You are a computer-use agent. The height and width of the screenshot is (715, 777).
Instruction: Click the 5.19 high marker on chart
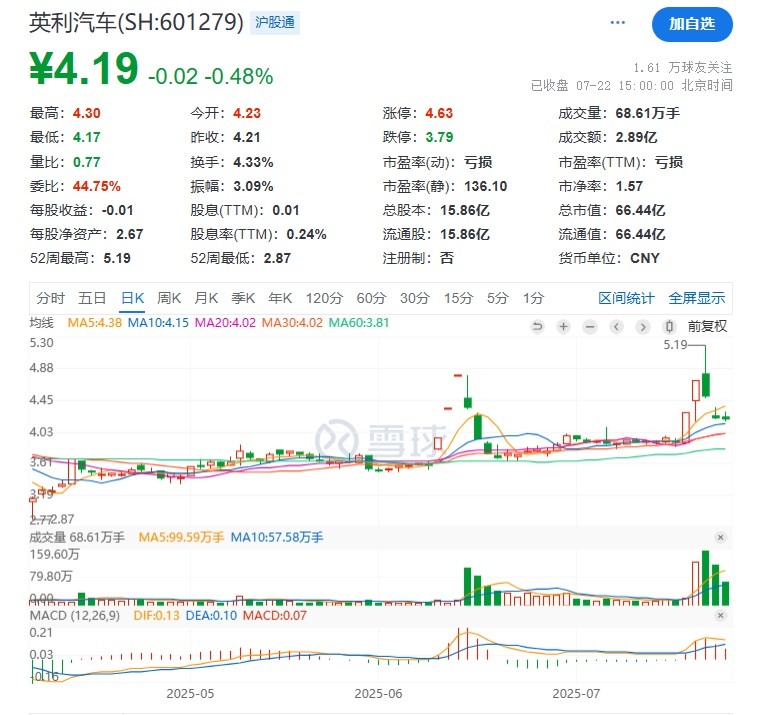(675, 345)
